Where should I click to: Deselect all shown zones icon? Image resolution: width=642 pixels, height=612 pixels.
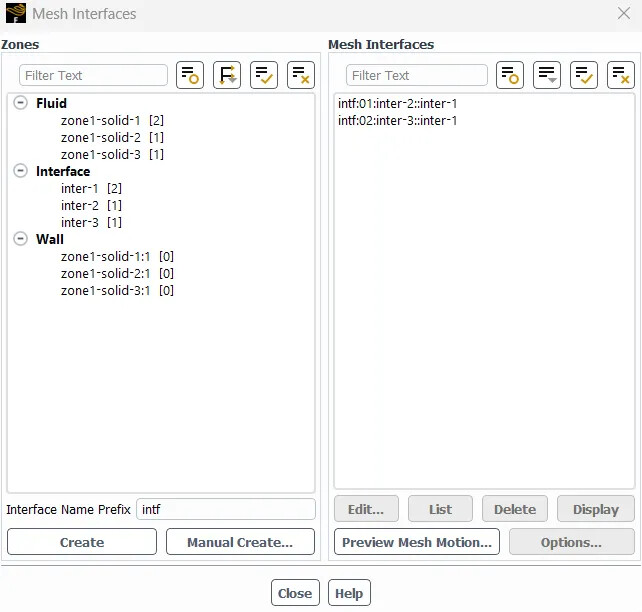(x=301, y=75)
